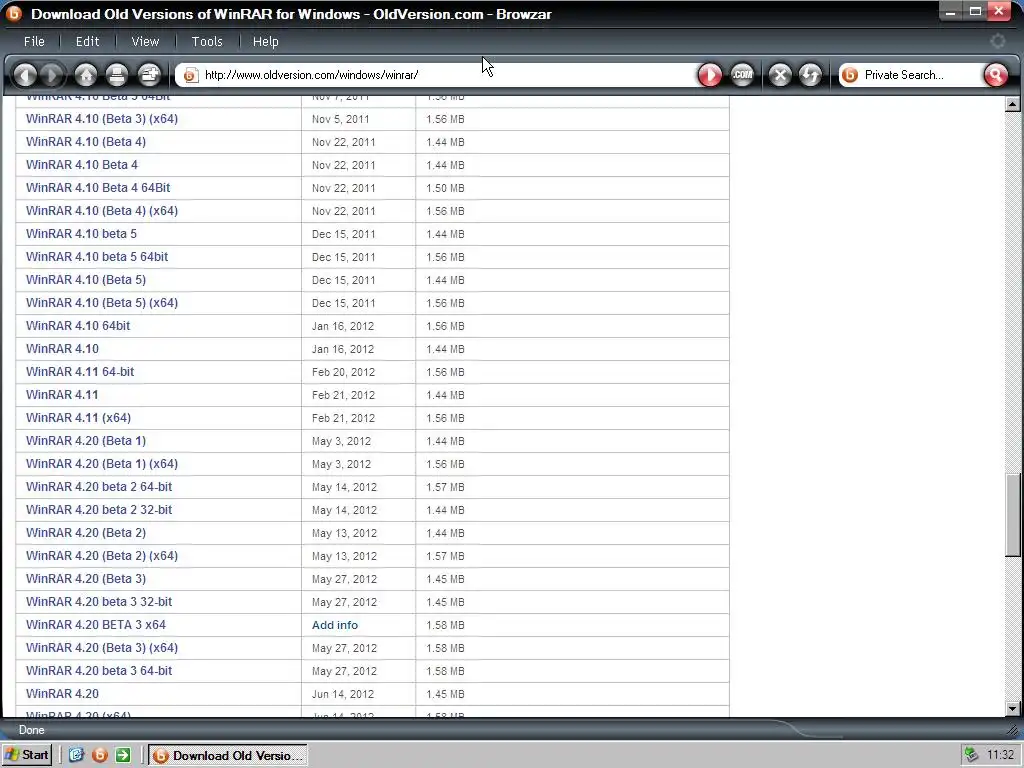Screen dimensions: 1024x768
Task: Open WinRAR 4.10 Beta 4 link
Action: click(x=82, y=165)
